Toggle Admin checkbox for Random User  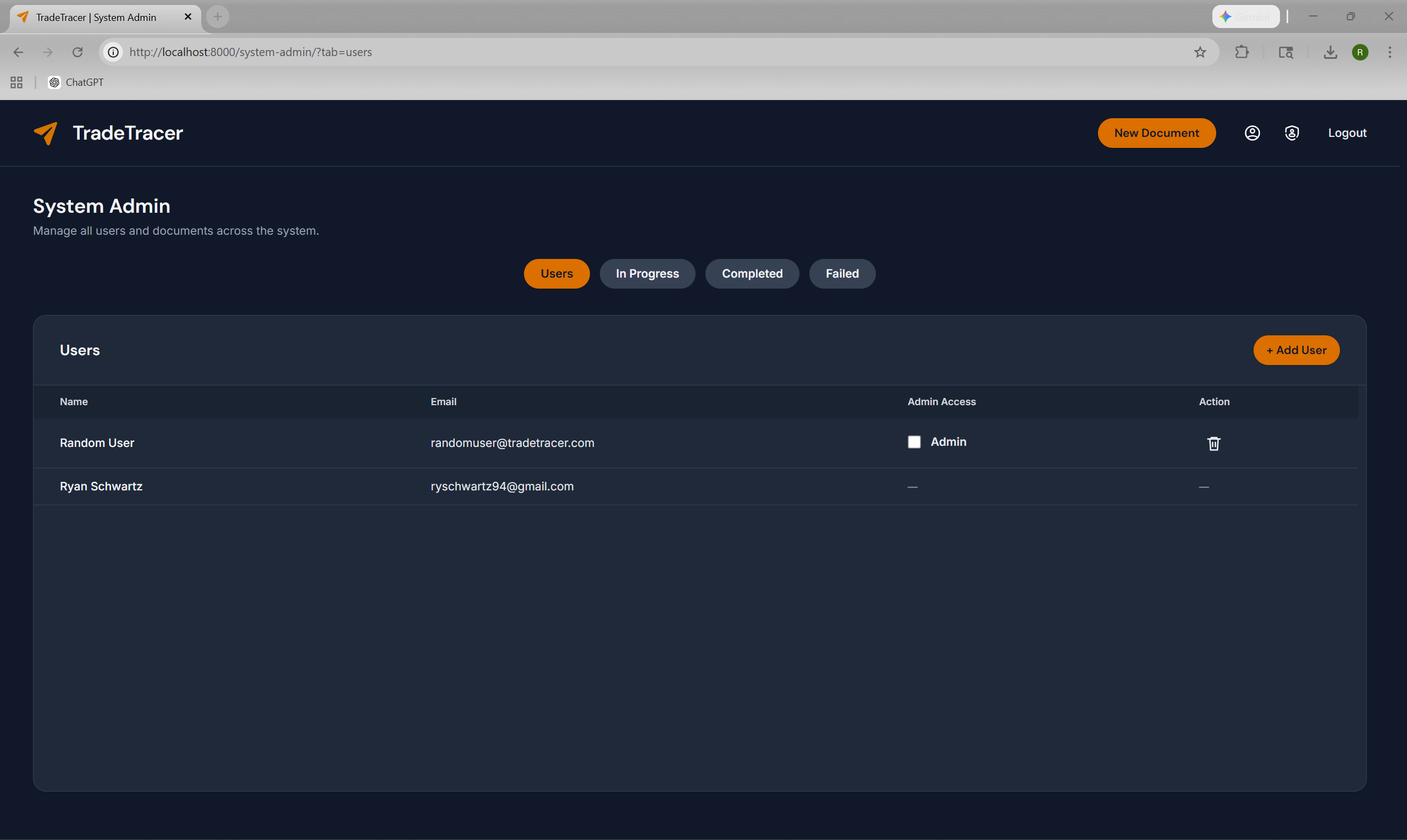click(x=914, y=442)
